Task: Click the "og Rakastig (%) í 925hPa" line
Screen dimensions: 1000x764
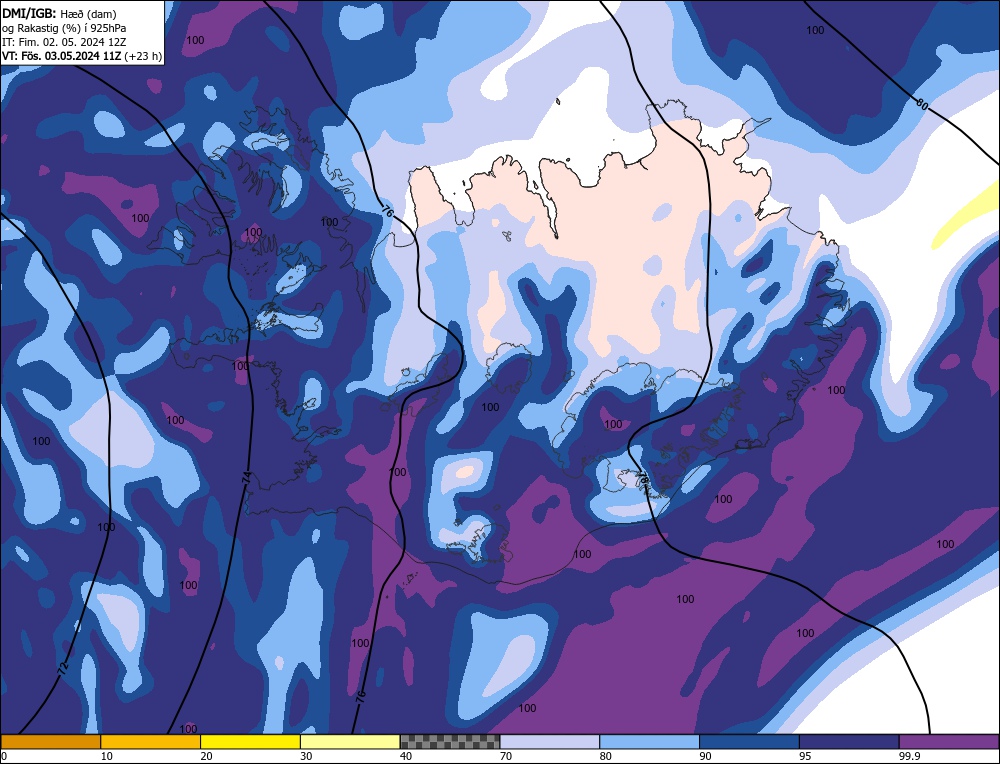Action: click(64, 28)
